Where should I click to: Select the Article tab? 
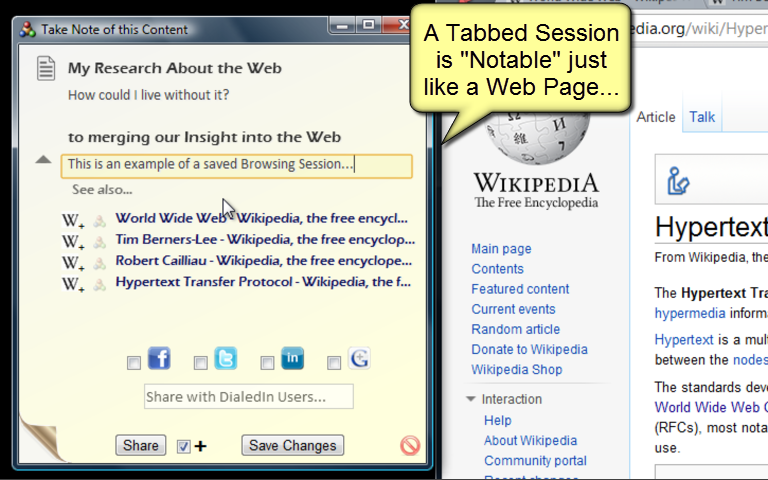point(655,117)
